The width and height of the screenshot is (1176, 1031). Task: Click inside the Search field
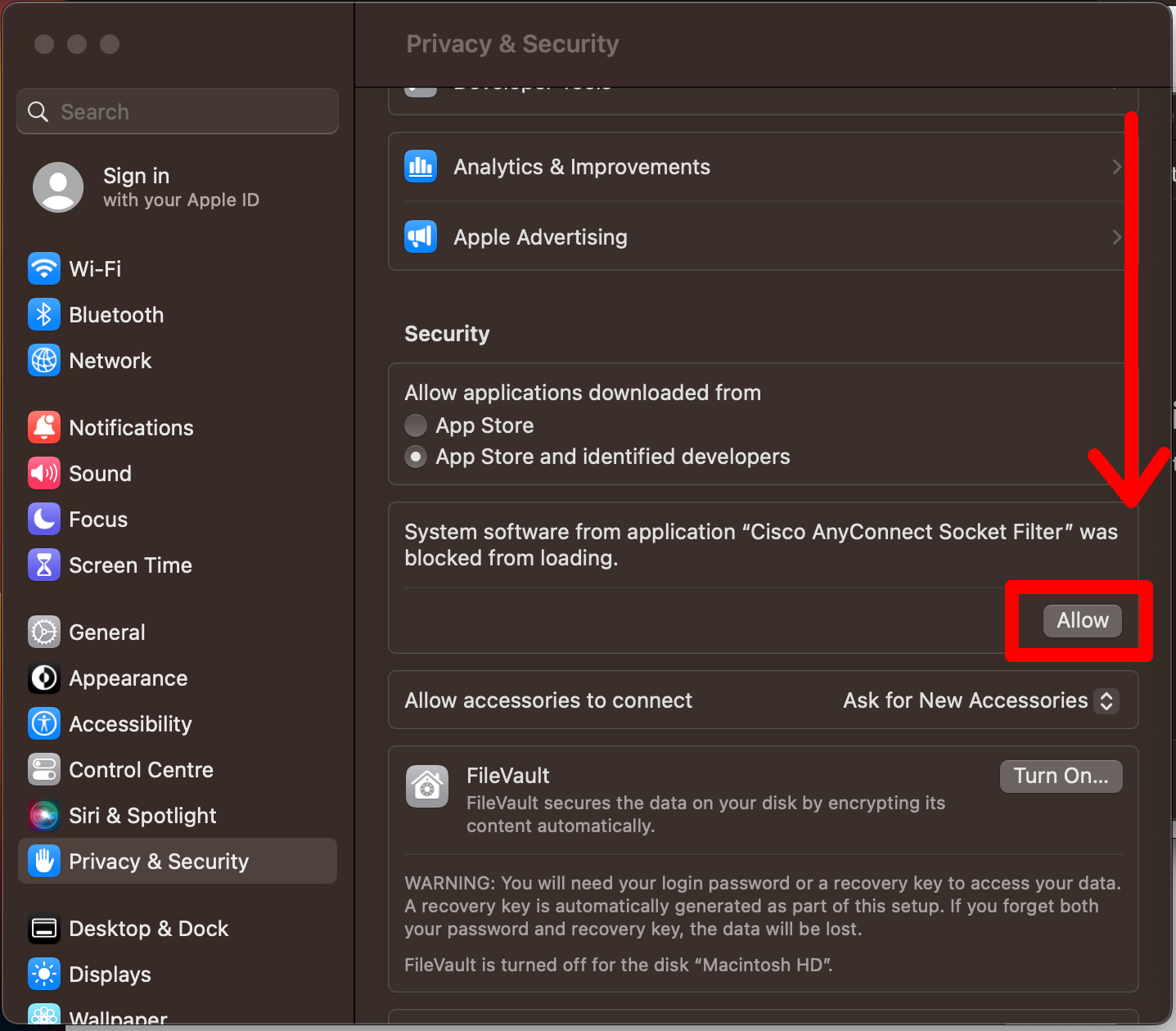[177, 111]
